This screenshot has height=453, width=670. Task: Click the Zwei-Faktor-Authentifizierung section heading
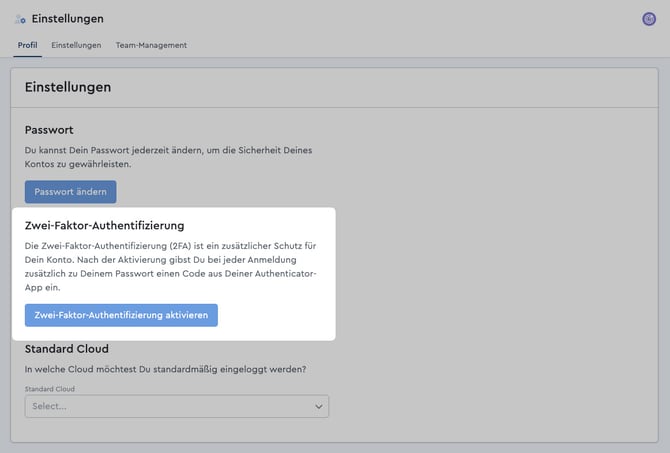point(104,226)
